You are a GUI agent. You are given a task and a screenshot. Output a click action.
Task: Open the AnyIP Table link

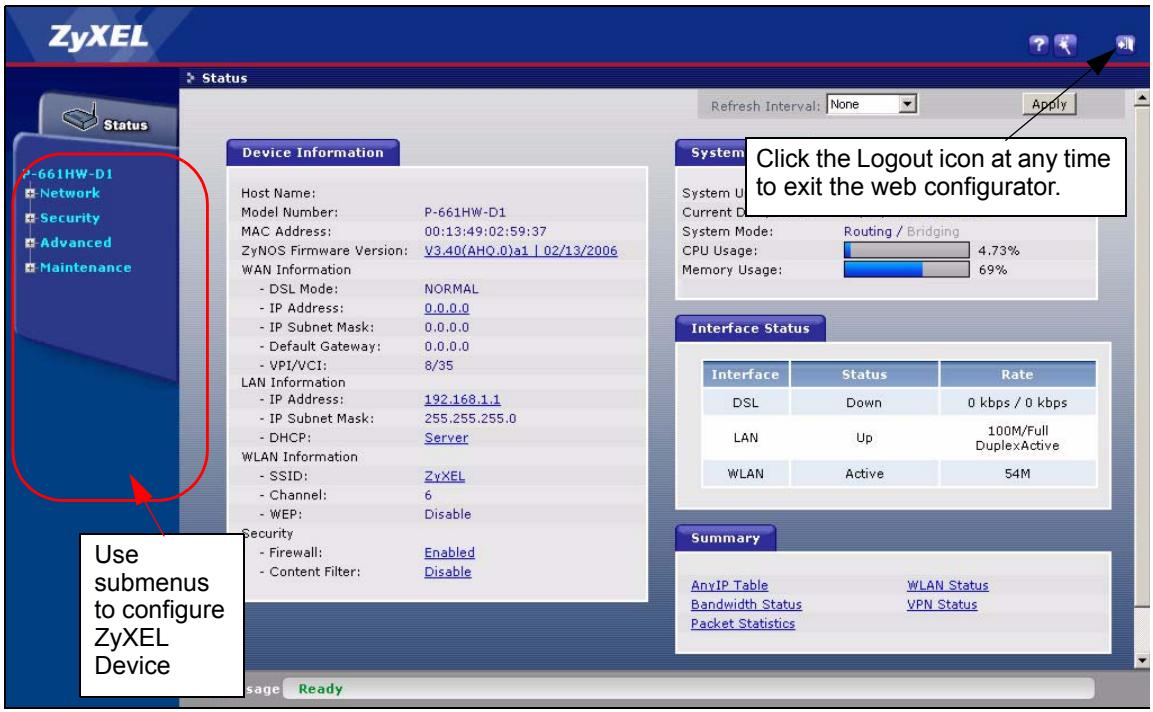pos(729,586)
